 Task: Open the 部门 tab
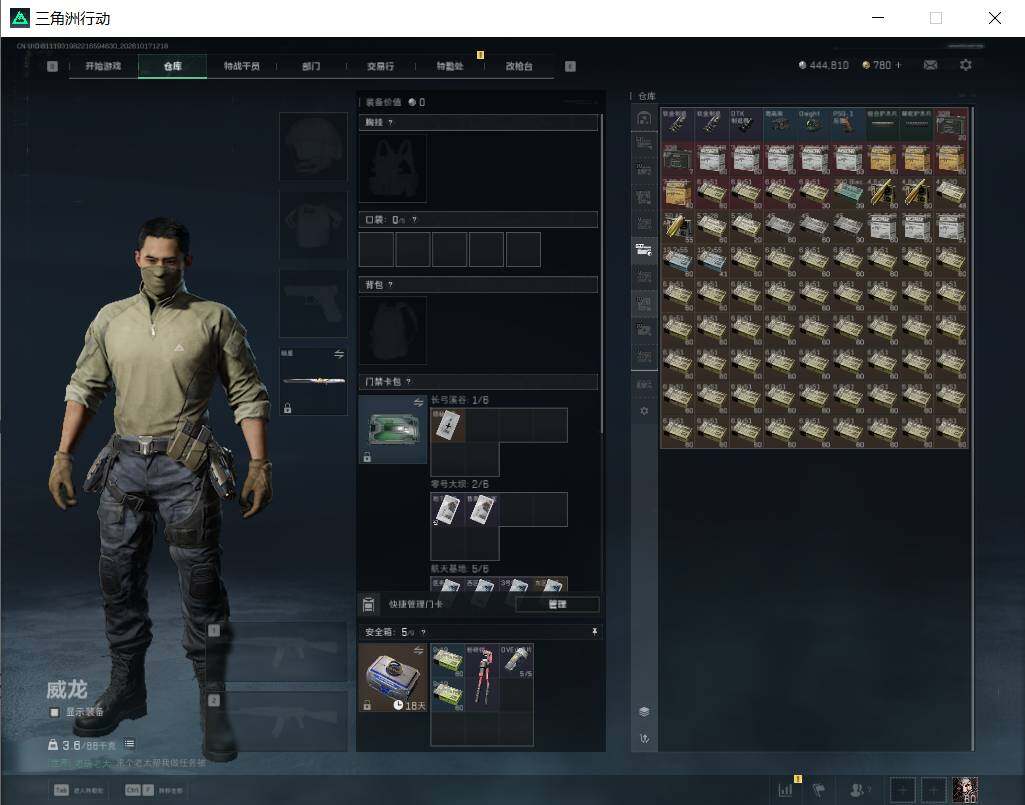pos(311,66)
